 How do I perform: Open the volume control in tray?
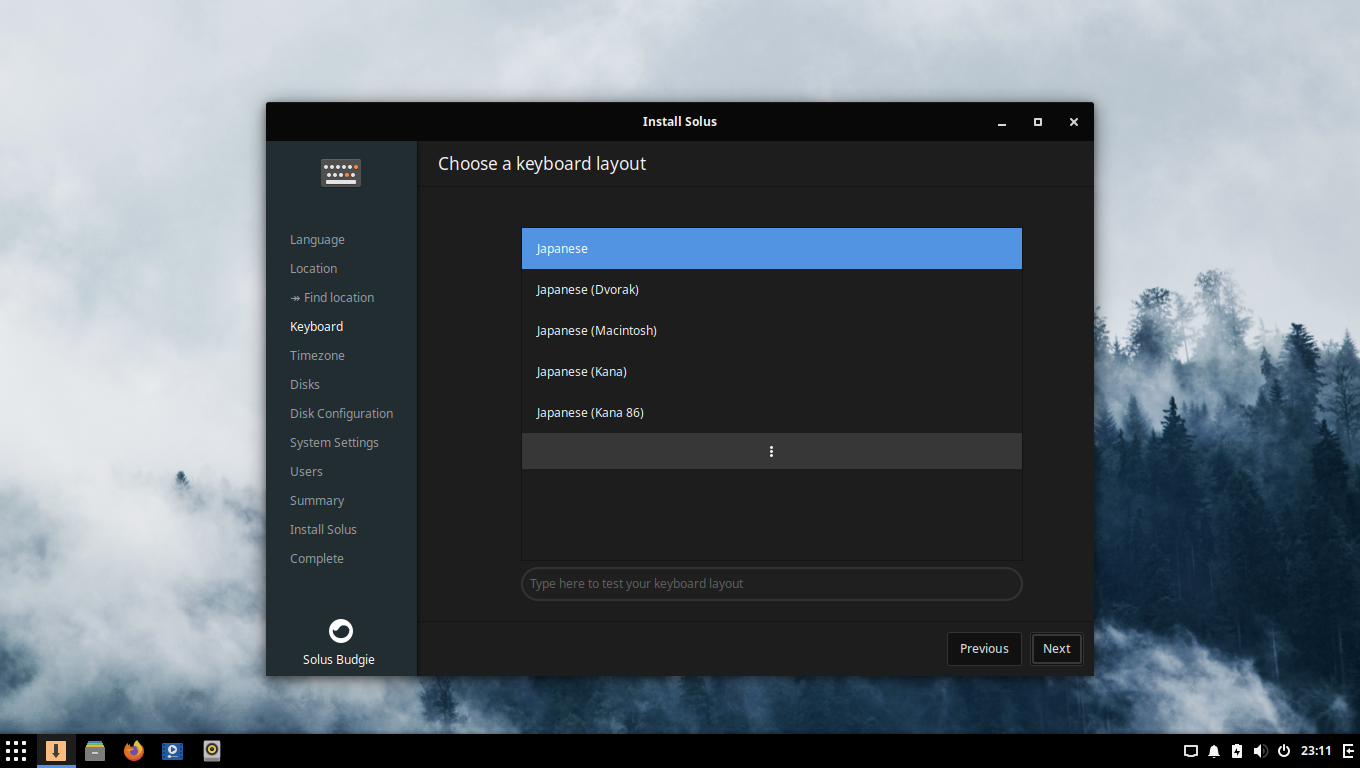pos(1260,751)
